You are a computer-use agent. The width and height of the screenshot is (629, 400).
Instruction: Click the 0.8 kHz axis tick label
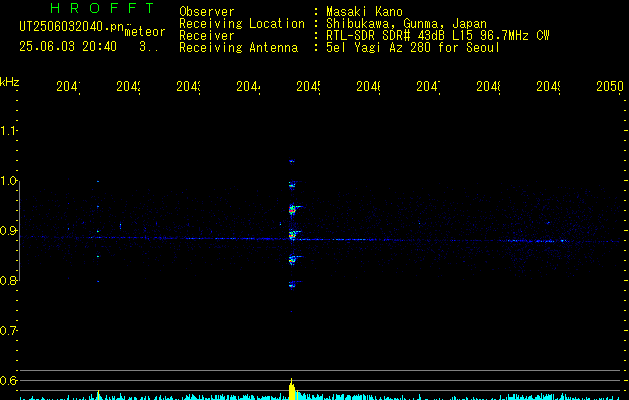click(x=8, y=280)
